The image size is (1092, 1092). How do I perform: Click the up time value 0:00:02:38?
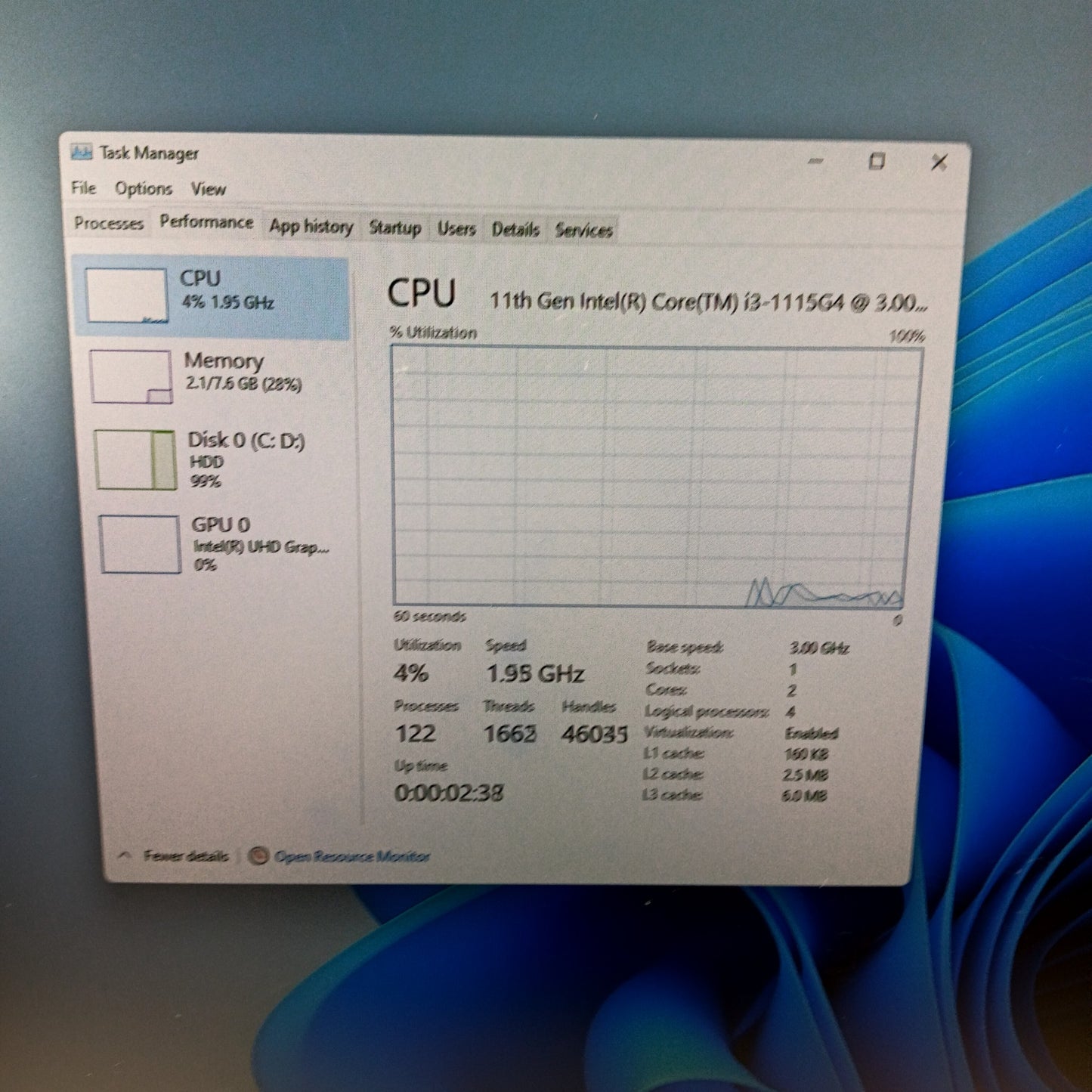pyautogui.click(x=449, y=793)
